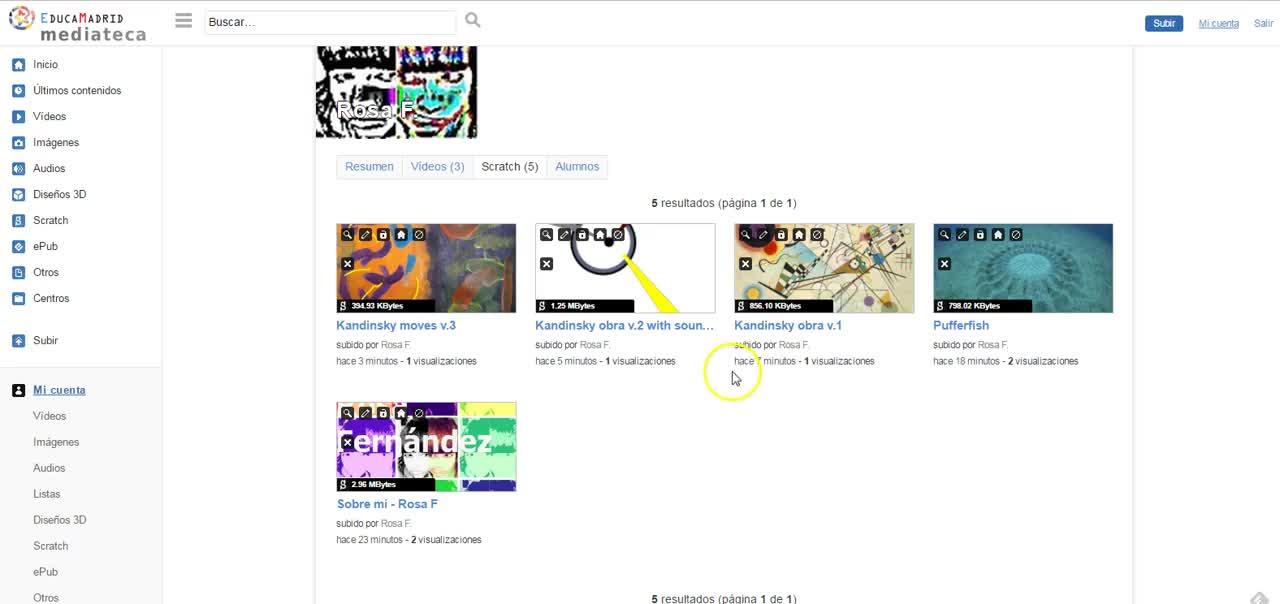
Task: Click the padlock icon on Kandinsky moves v.3
Action: click(x=383, y=235)
